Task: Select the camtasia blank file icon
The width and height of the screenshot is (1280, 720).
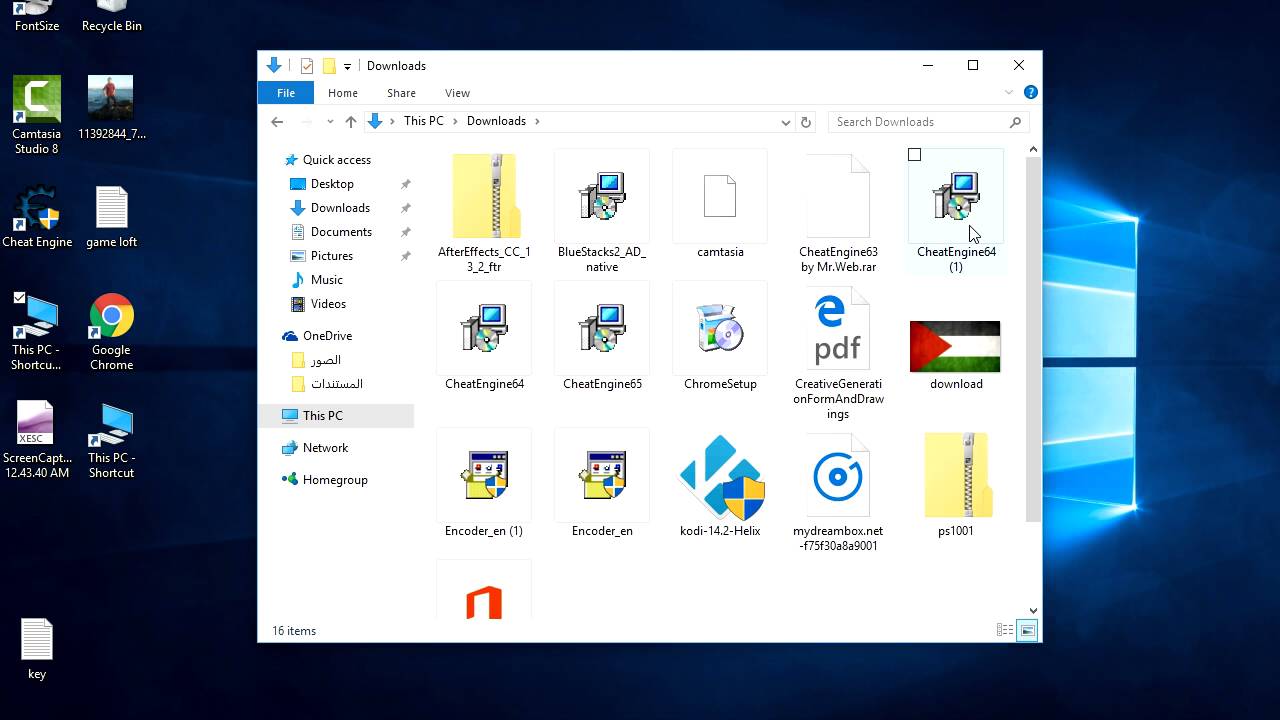Action: tap(720, 196)
